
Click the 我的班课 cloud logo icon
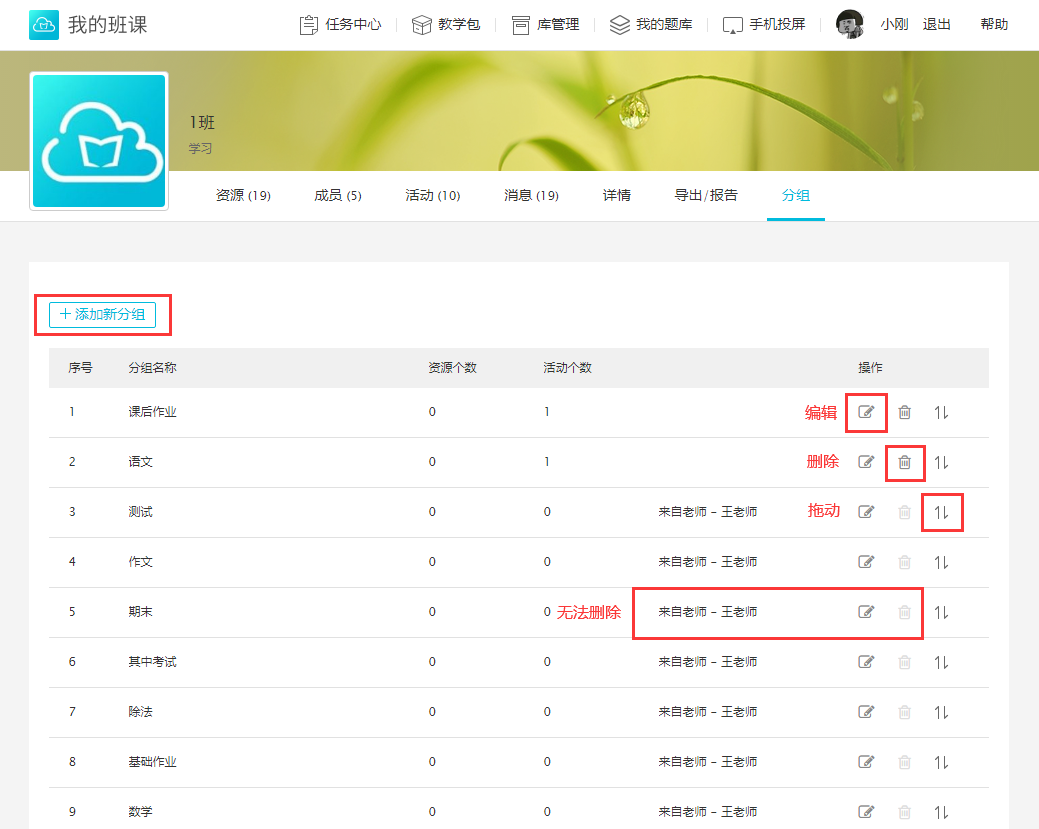(x=44, y=25)
